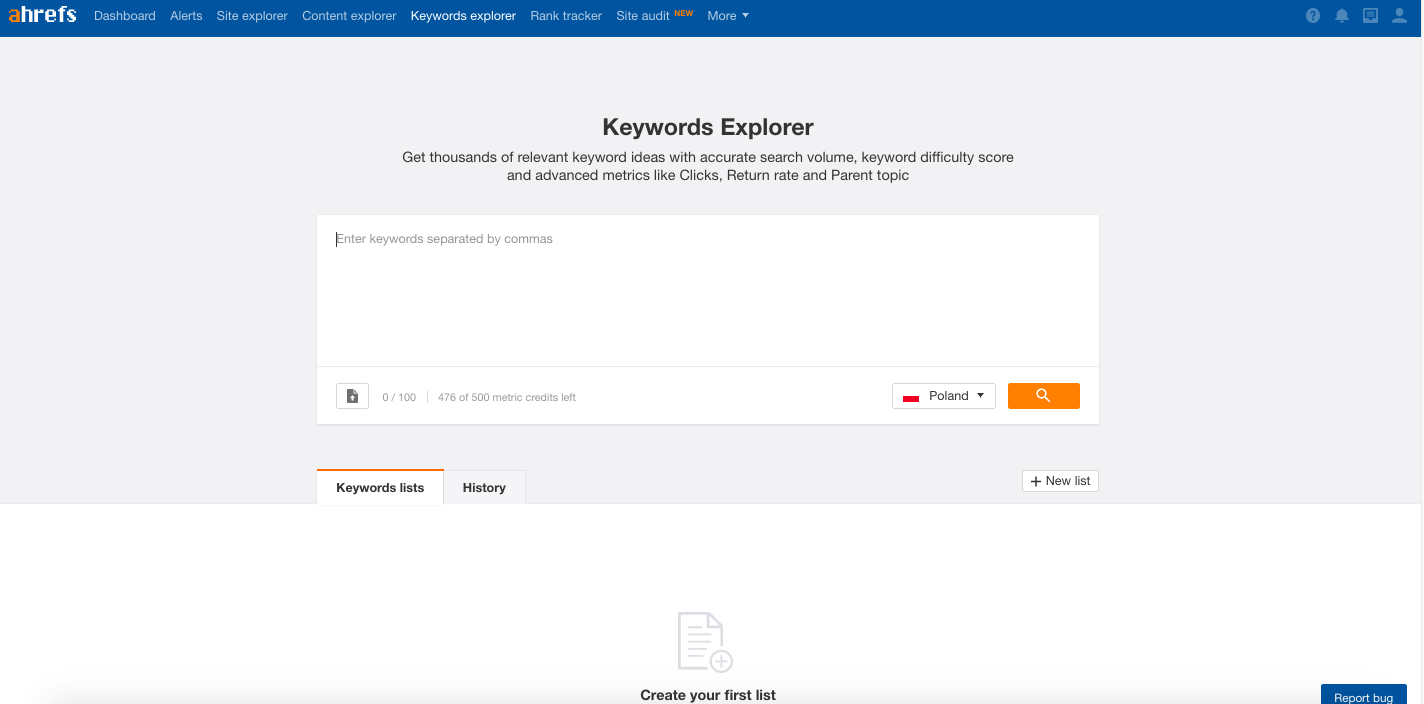Open Rank tracker
Viewport: 1424px width, 704px height.
point(566,16)
